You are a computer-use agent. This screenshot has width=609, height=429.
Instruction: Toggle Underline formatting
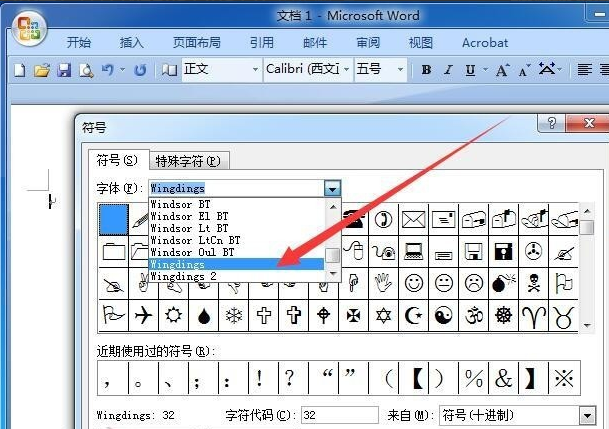(x=470, y=70)
